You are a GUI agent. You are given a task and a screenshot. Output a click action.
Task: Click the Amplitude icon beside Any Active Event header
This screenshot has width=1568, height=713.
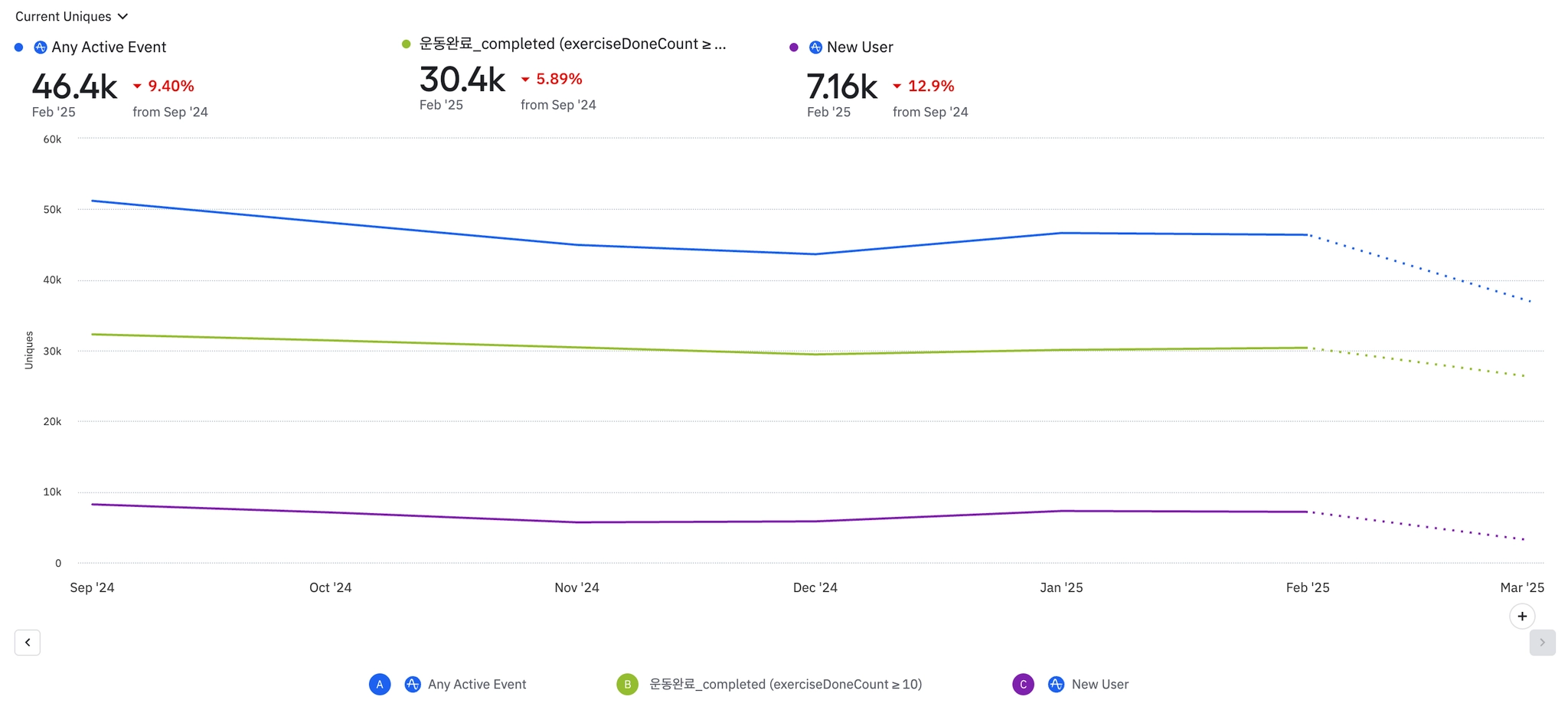click(x=41, y=47)
